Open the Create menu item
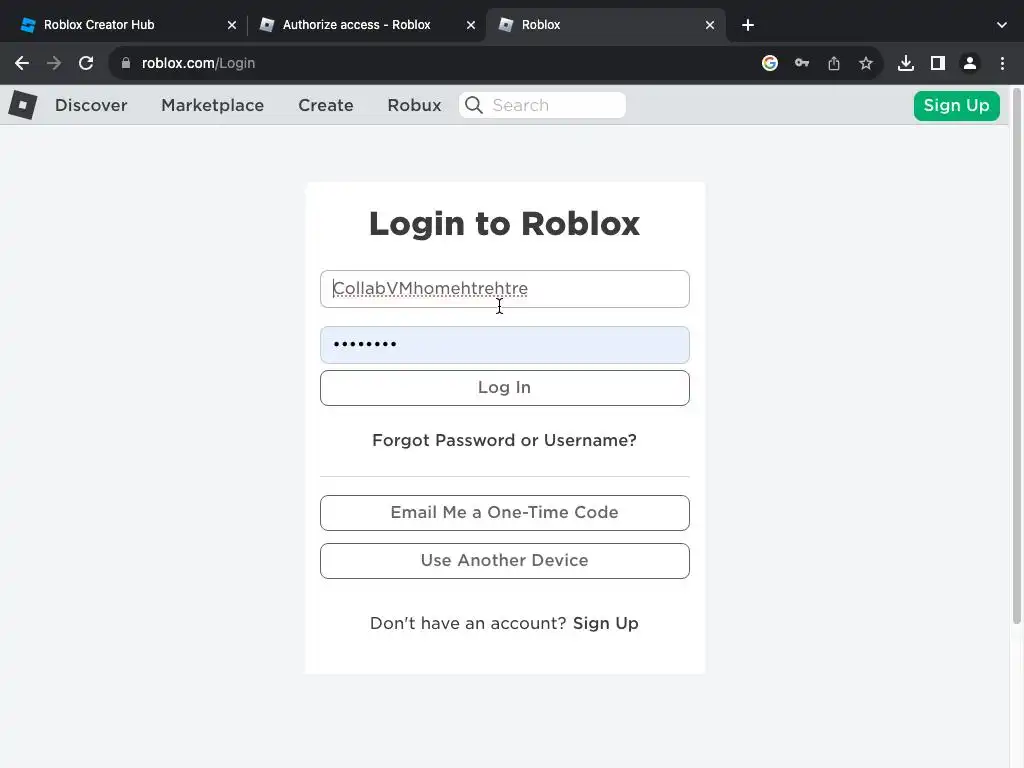The width and height of the screenshot is (1024, 768). click(326, 105)
